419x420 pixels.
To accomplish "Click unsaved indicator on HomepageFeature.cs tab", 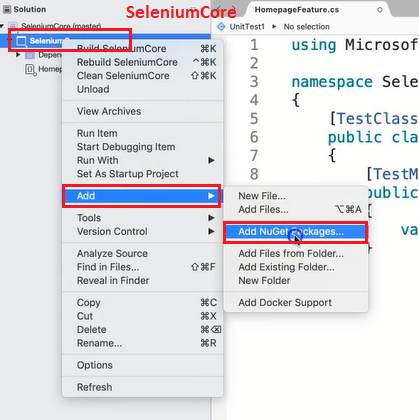I will click(380, 10).
